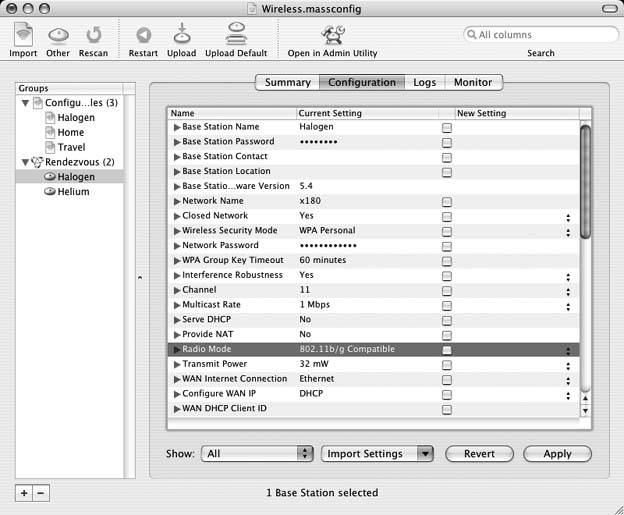The image size is (624, 515).
Task: Switch to the Summary tab
Action: pyautogui.click(x=287, y=82)
